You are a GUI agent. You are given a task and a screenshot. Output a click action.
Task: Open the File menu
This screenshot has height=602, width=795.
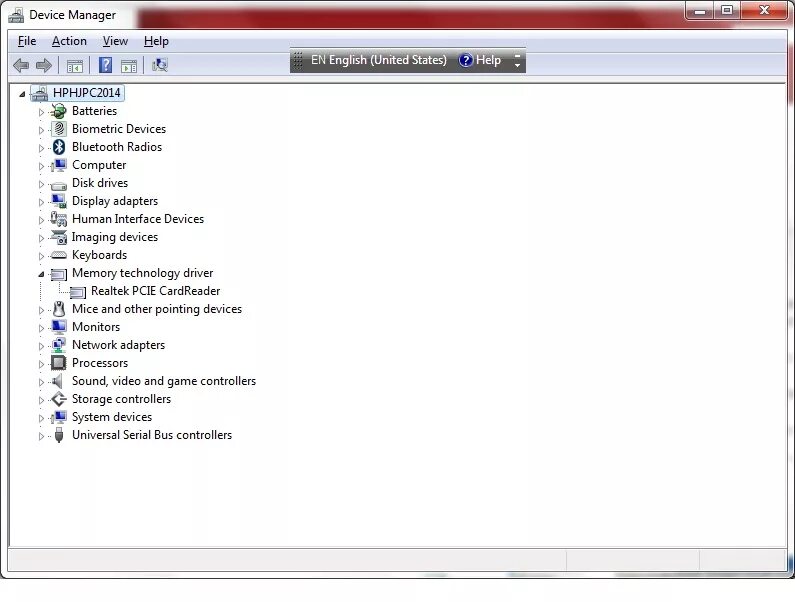click(27, 41)
